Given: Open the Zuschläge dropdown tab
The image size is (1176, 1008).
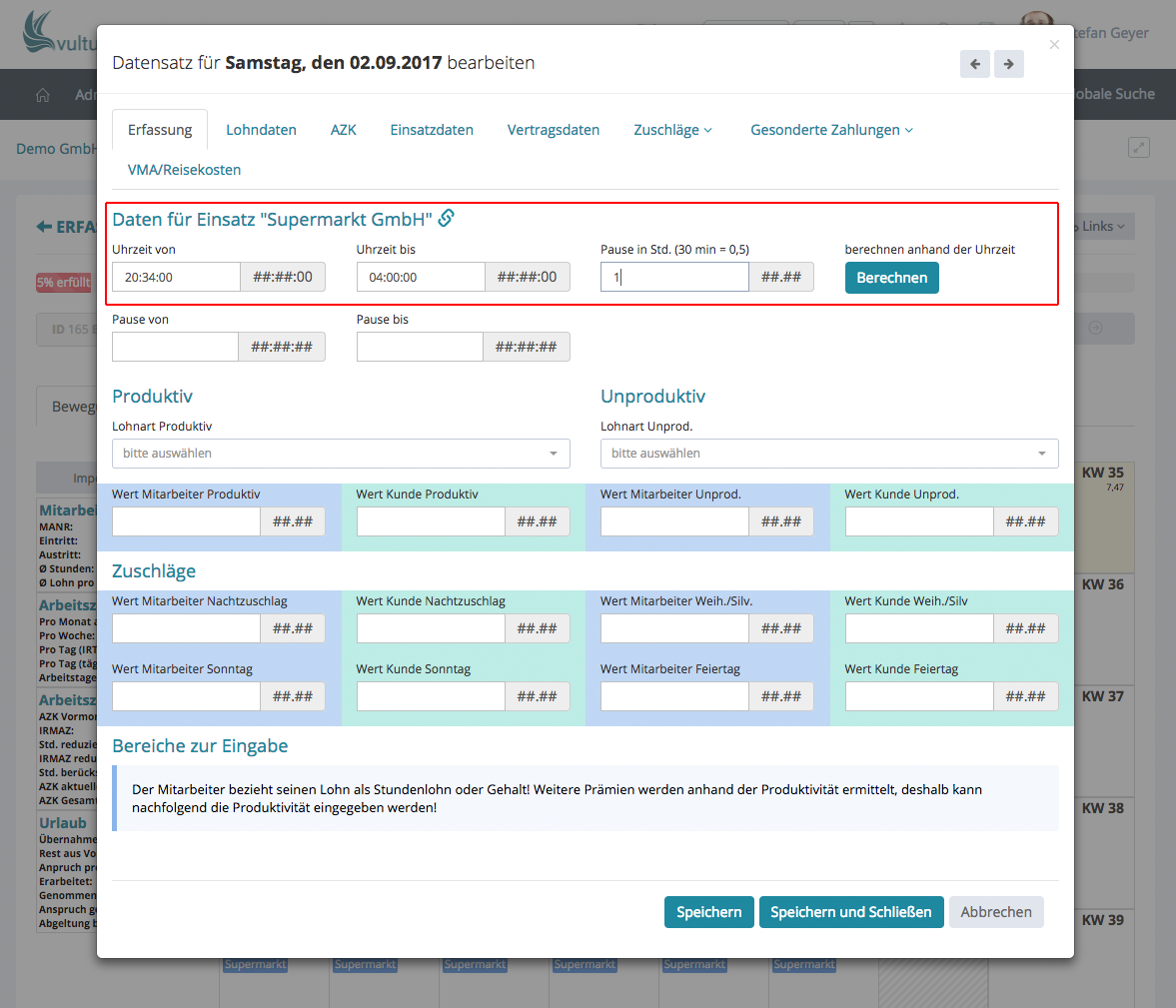Looking at the screenshot, I should click(x=672, y=130).
